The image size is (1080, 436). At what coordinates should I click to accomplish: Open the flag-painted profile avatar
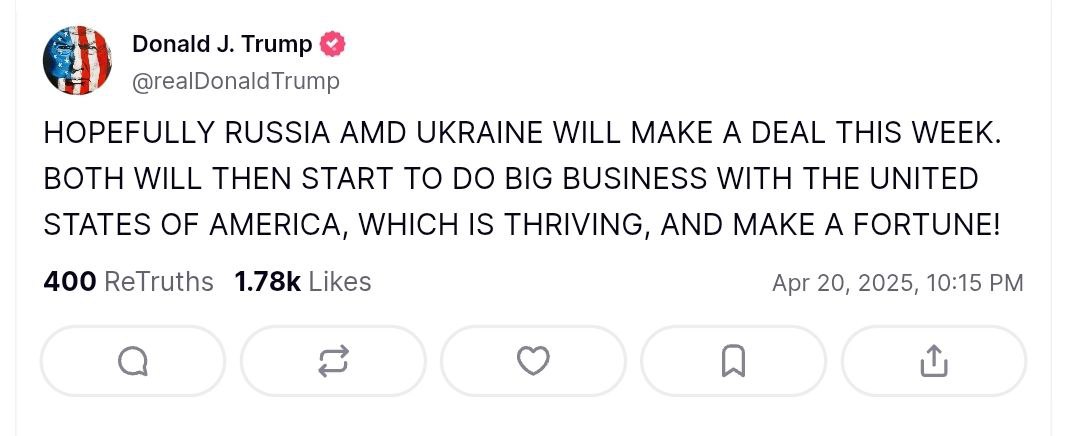tap(77, 62)
